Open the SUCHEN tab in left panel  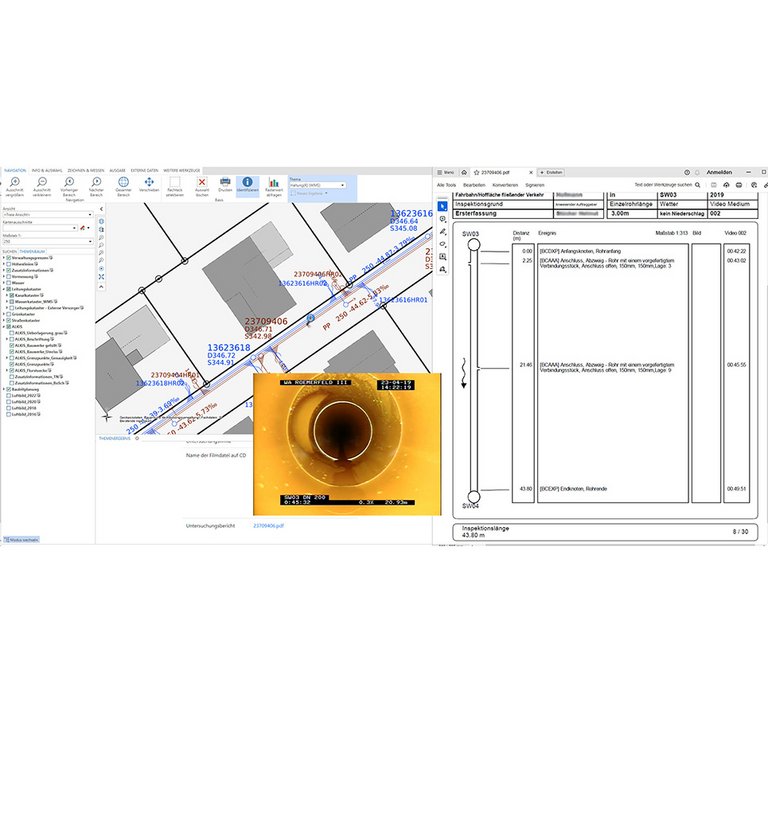10,251
